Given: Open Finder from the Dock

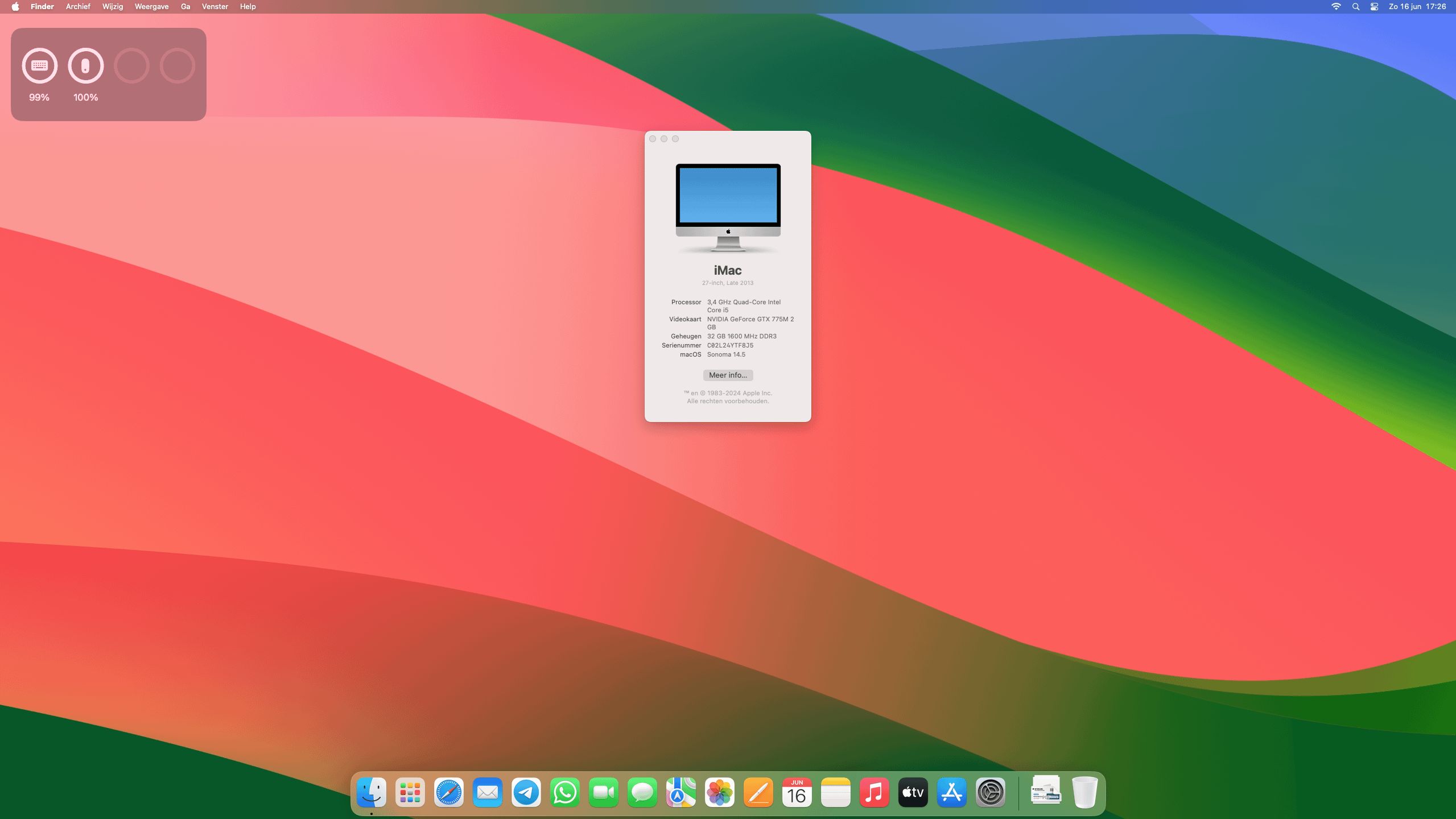Looking at the screenshot, I should pyautogui.click(x=372, y=792).
